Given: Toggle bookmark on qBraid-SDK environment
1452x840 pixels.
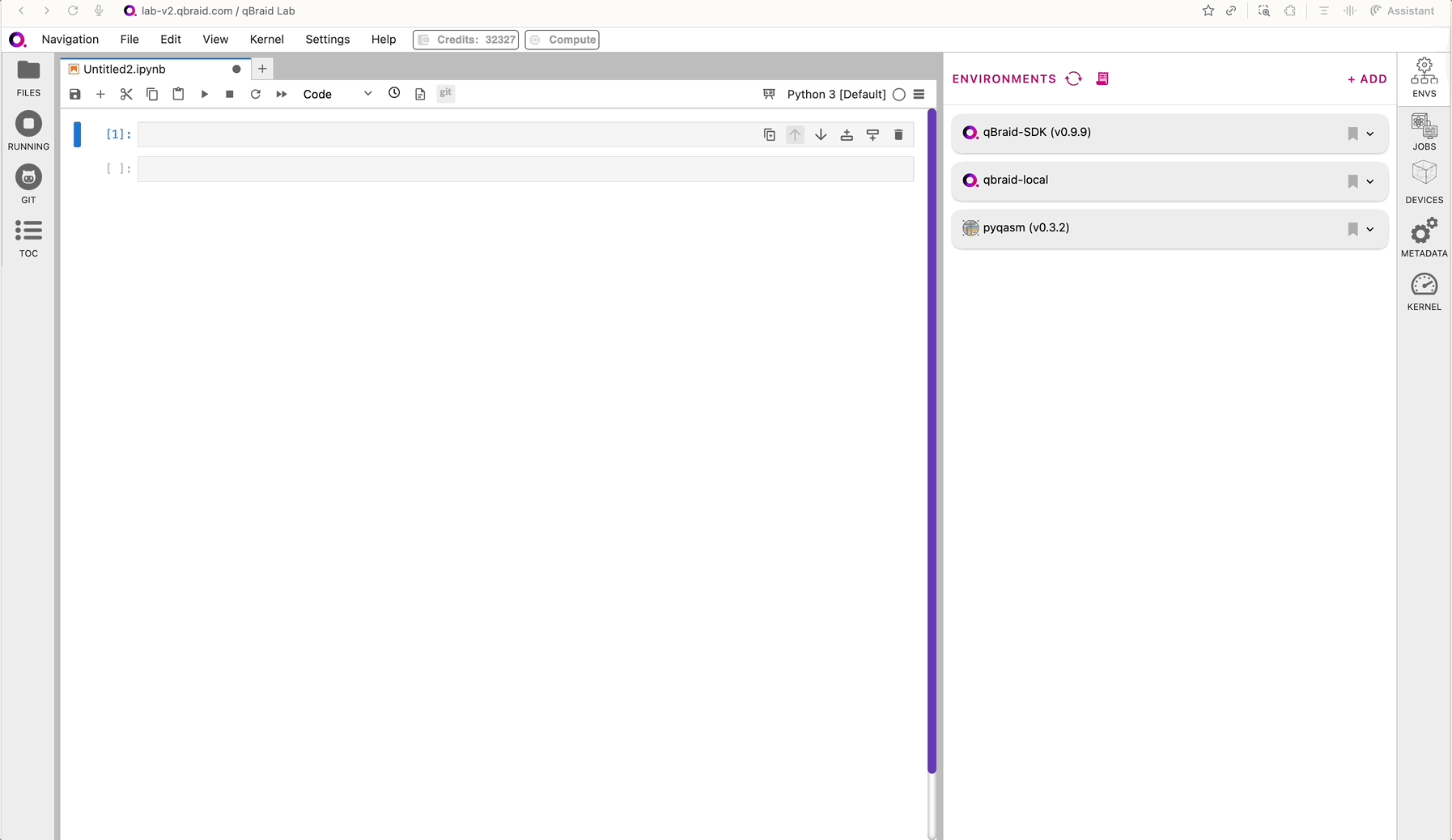Looking at the screenshot, I should (x=1352, y=134).
